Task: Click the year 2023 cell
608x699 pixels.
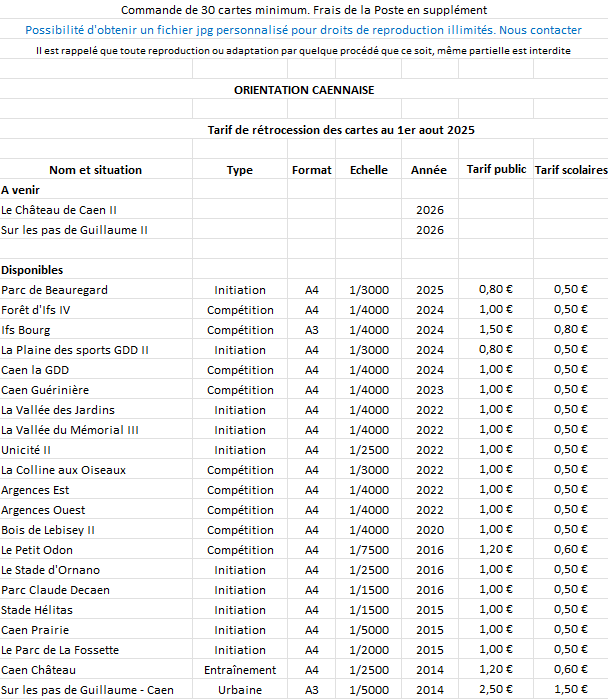Action: (429, 390)
